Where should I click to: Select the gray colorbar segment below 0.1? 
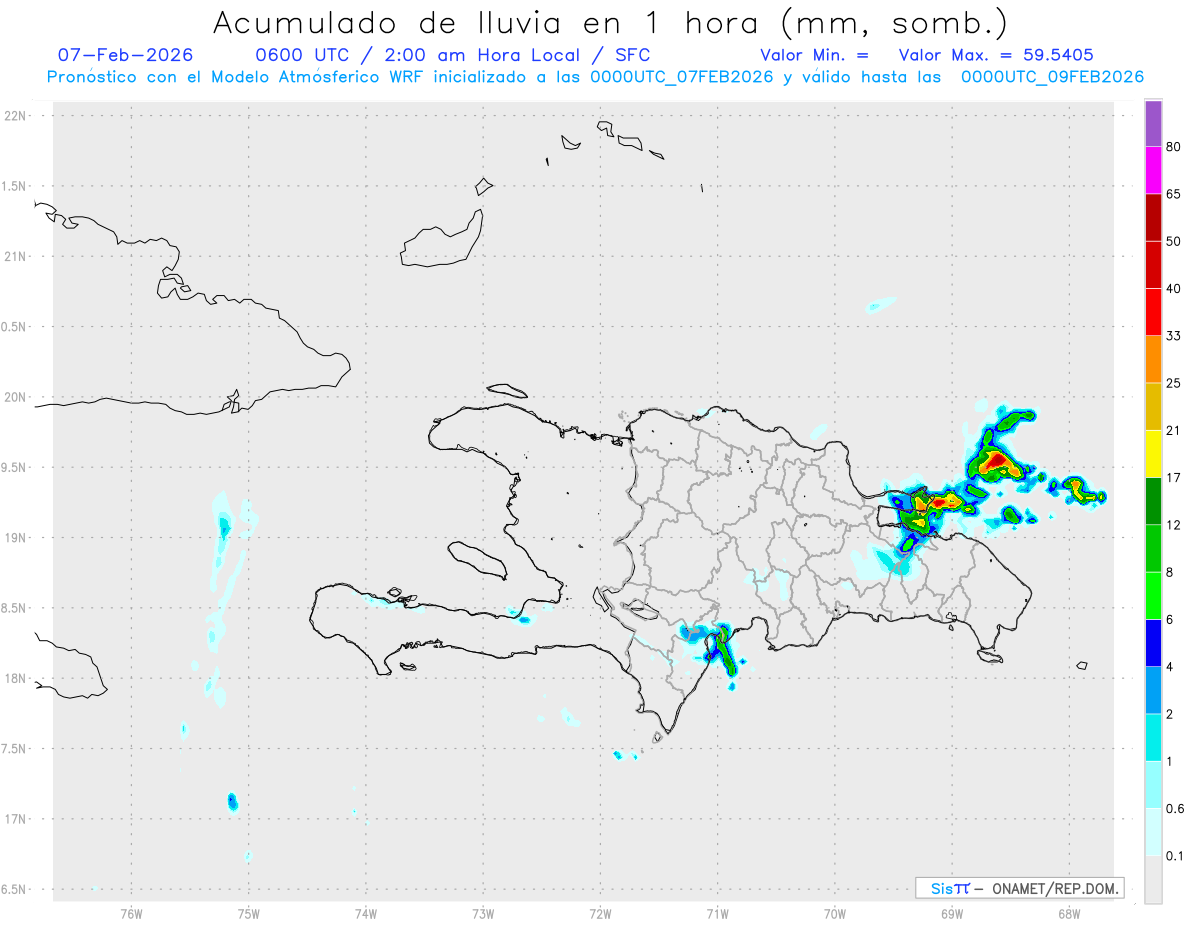[1153, 880]
